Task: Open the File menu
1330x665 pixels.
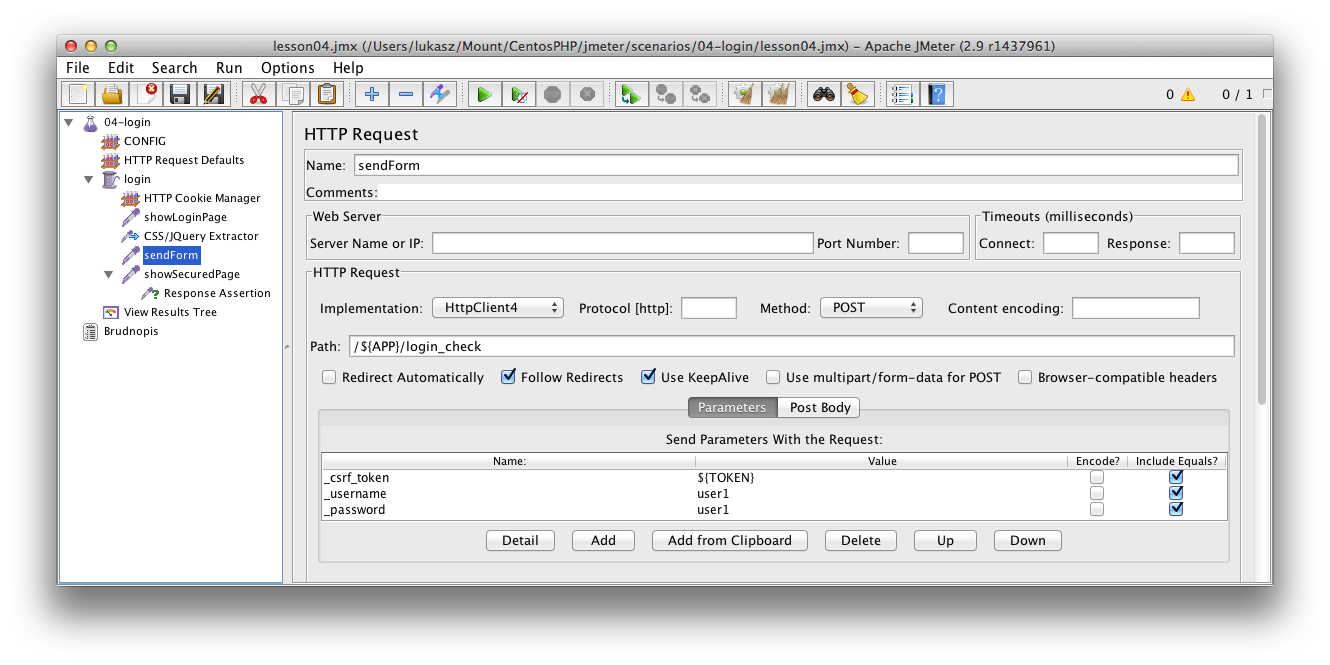Action: tap(78, 68)
